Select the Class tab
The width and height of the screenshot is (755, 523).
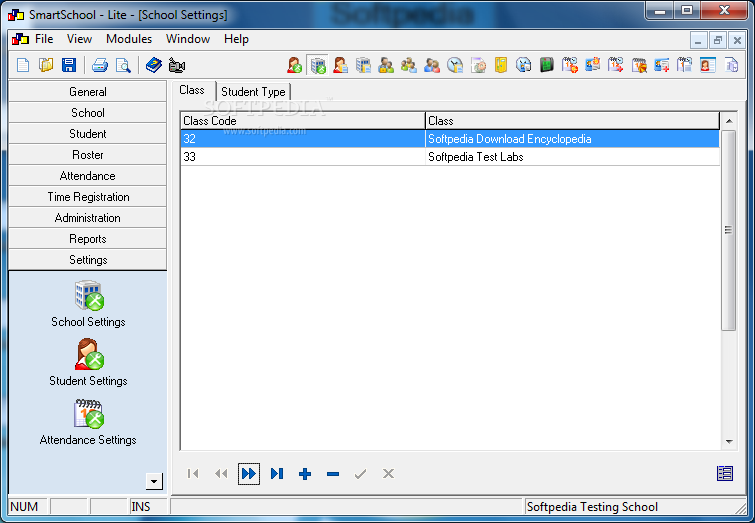[x=192, y=90]
